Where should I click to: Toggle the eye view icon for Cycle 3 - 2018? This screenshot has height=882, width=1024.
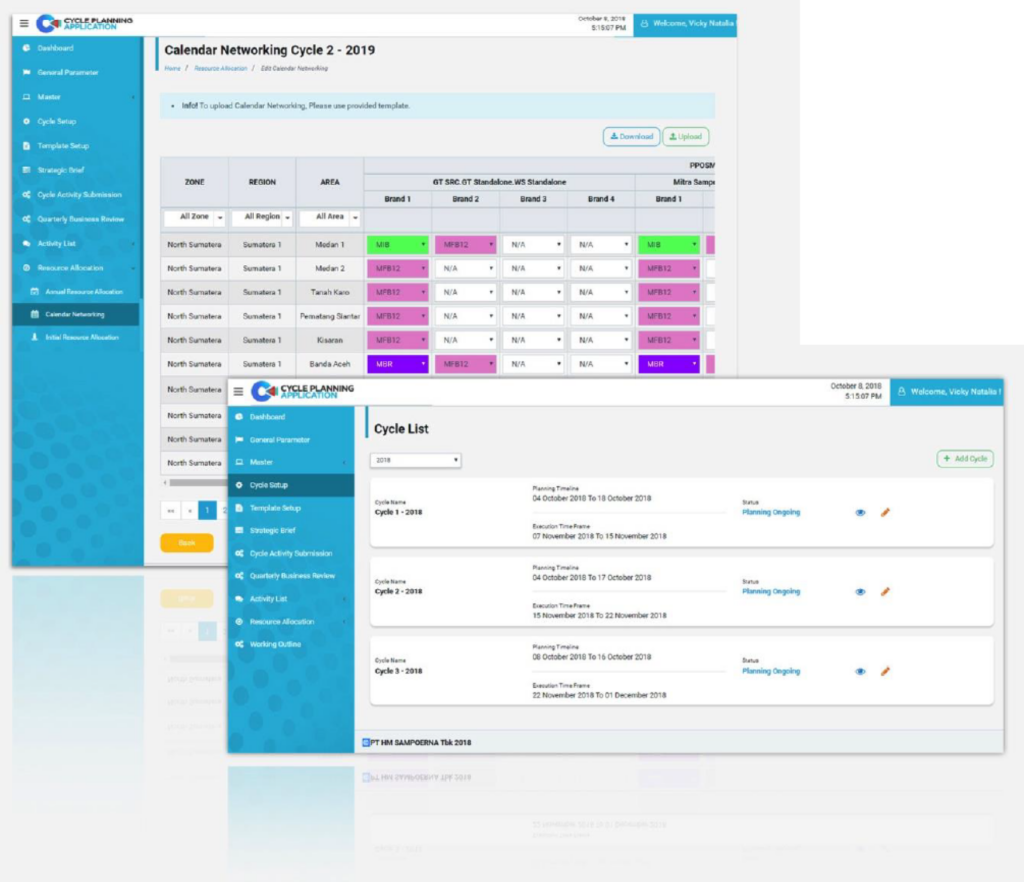(860, 671)
